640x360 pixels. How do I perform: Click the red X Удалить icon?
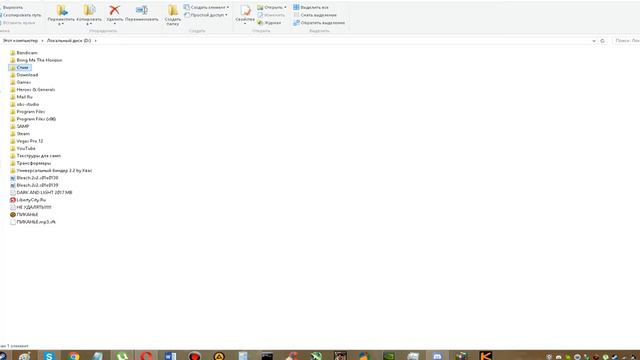click(x=114, y=11)
